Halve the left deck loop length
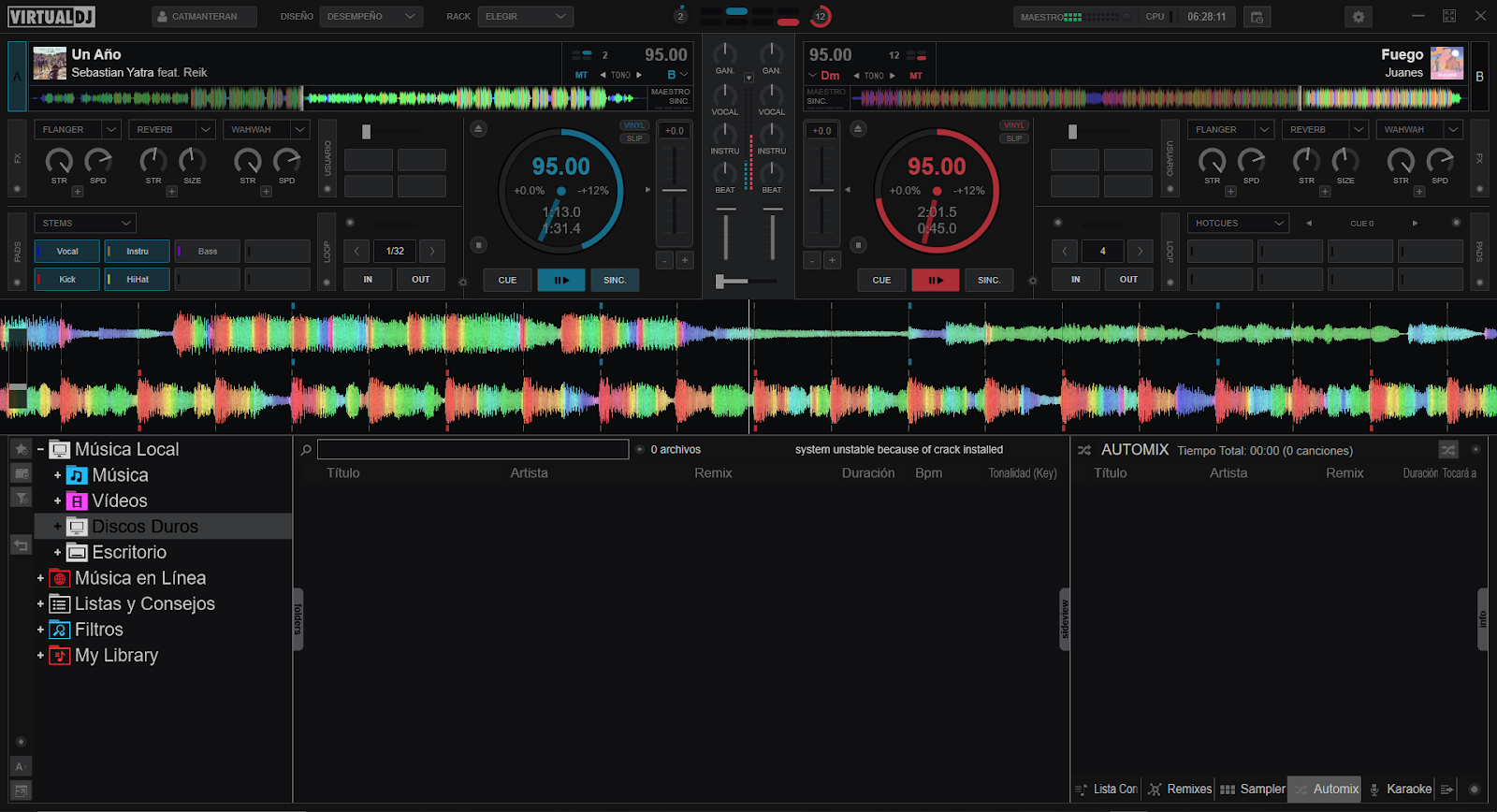Screen dimensions: 1497x812 pos(356,251)
